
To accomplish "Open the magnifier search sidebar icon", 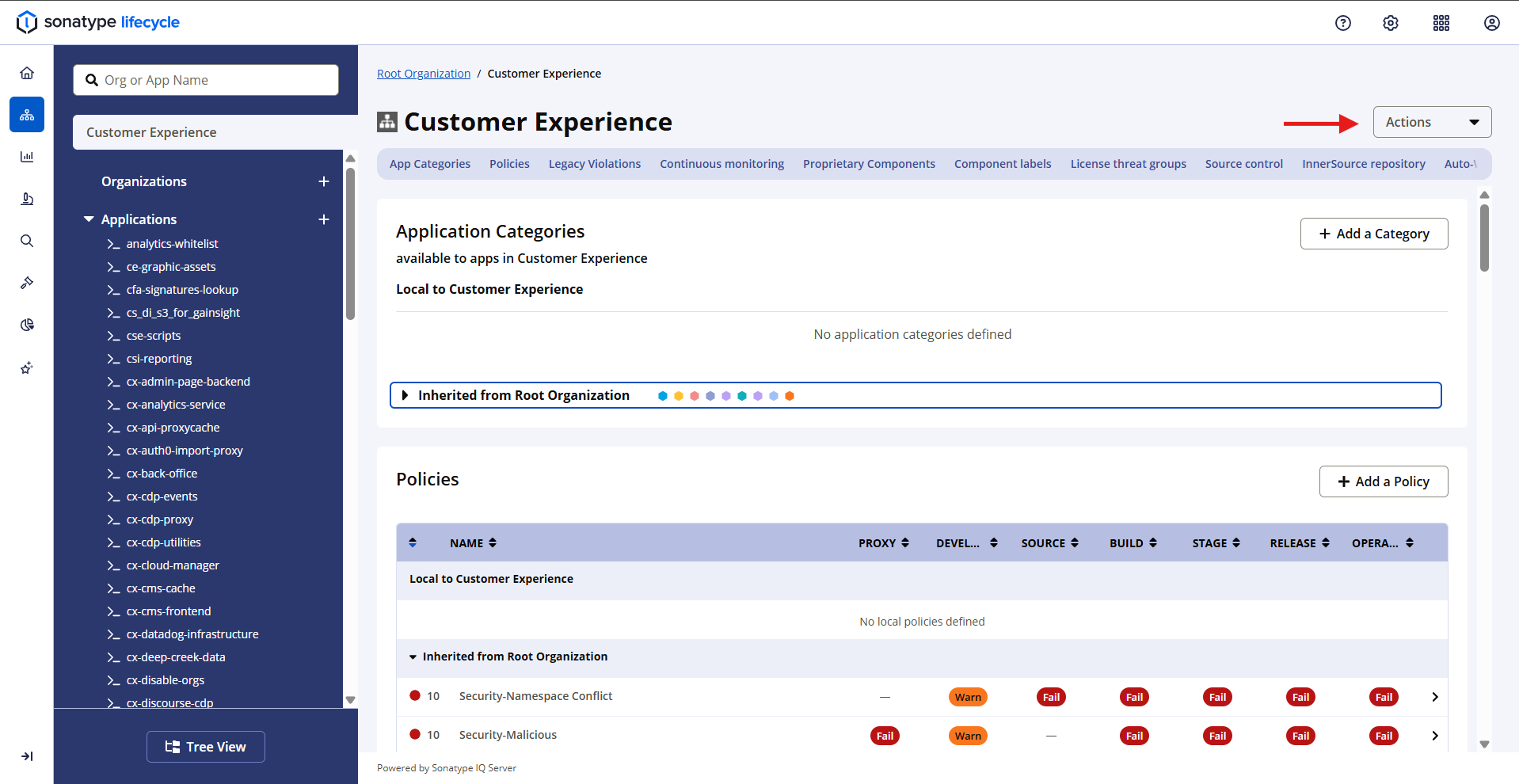I will (x=27, y=241).
